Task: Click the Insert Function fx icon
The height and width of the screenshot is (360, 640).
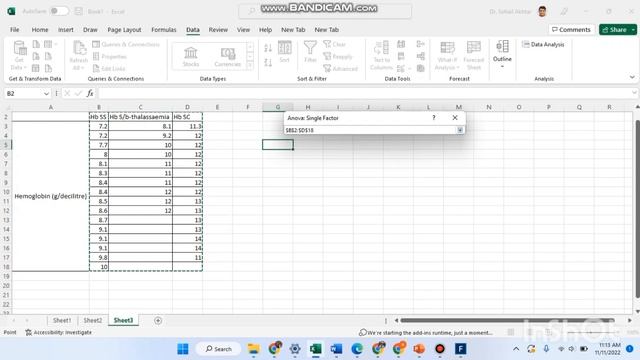Action: [90, 94]
